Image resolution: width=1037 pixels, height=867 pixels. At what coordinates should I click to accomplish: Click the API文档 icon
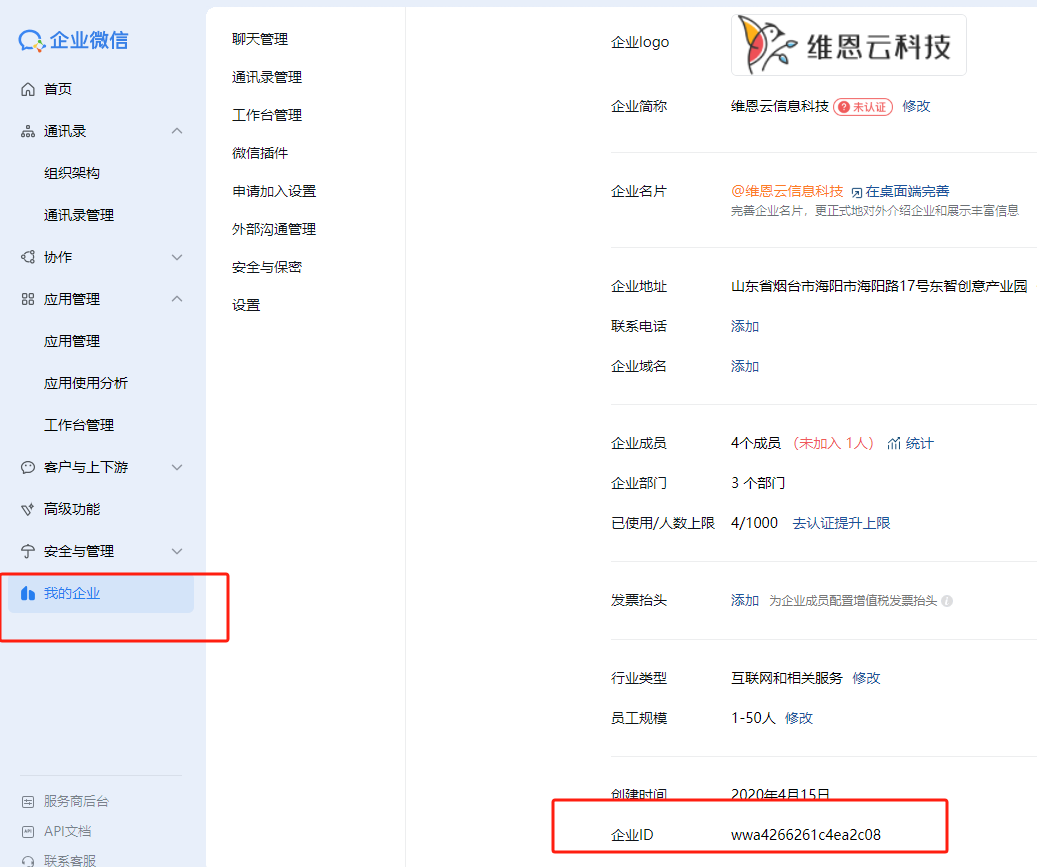[28, 831]
